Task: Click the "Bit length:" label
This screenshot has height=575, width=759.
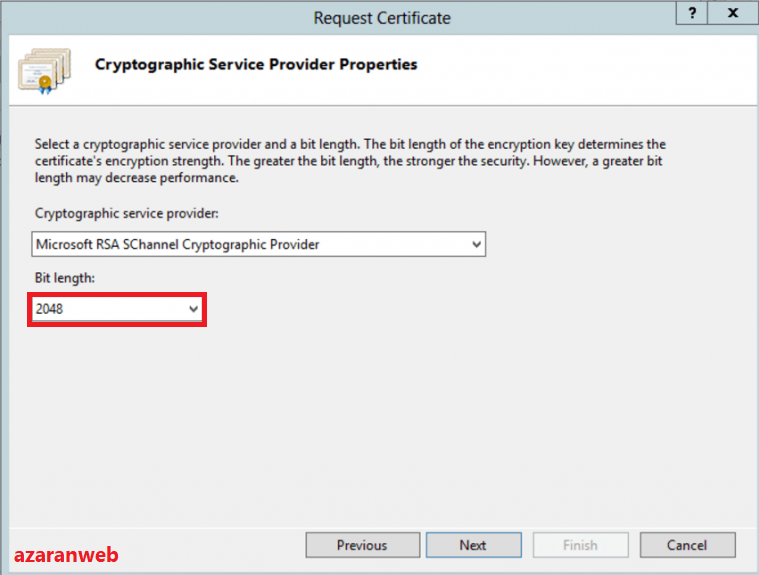Action: (x=64, y=280)
